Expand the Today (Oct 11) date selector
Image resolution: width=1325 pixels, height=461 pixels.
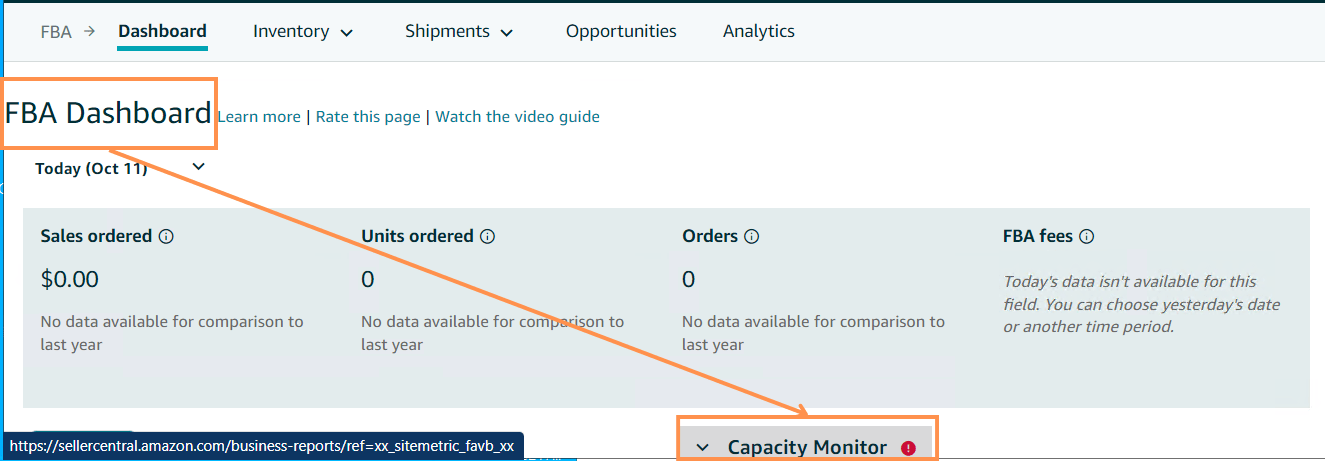[198, 166]
